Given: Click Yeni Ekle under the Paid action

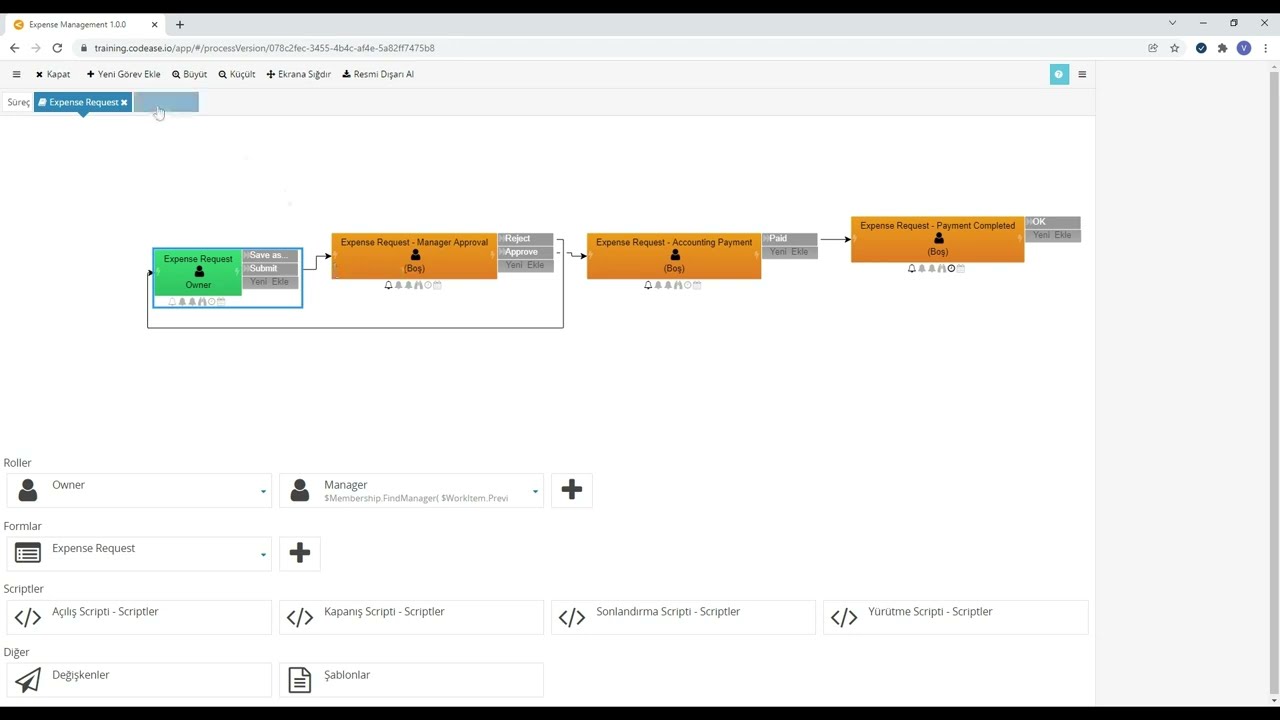Looking at the screenshot, I should (x=790, y=252).
